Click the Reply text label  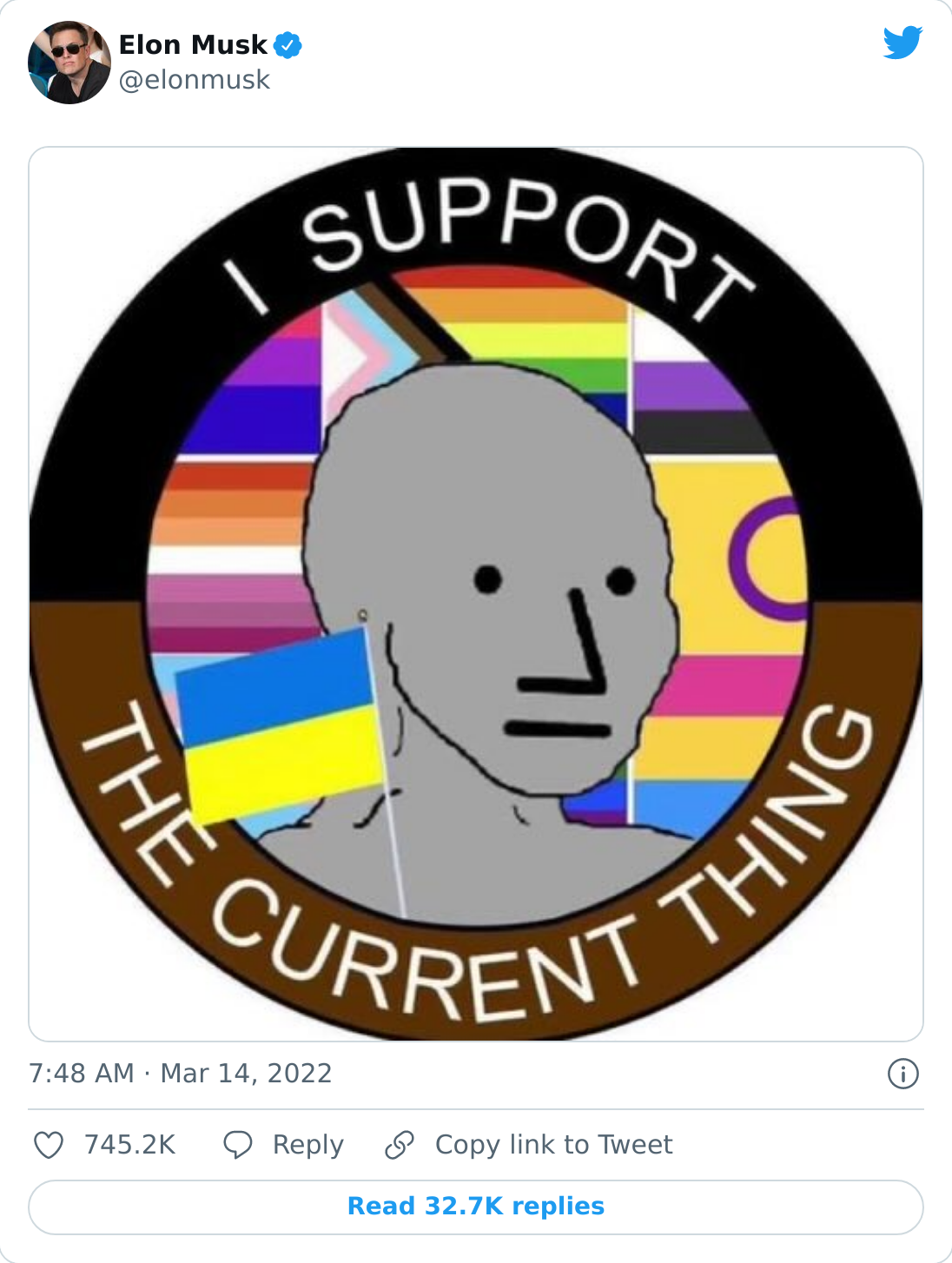308,1145
